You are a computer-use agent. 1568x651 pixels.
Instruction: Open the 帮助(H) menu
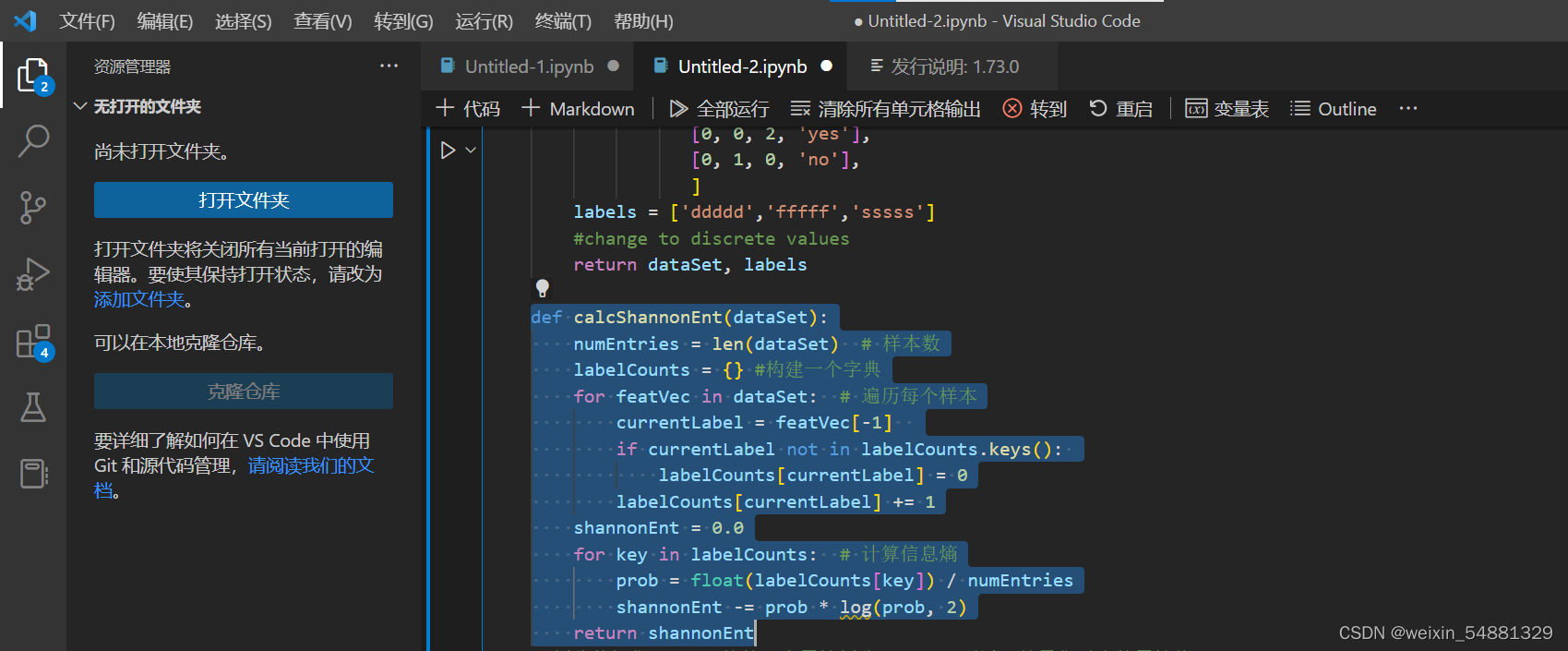click(x=643, y=21)
